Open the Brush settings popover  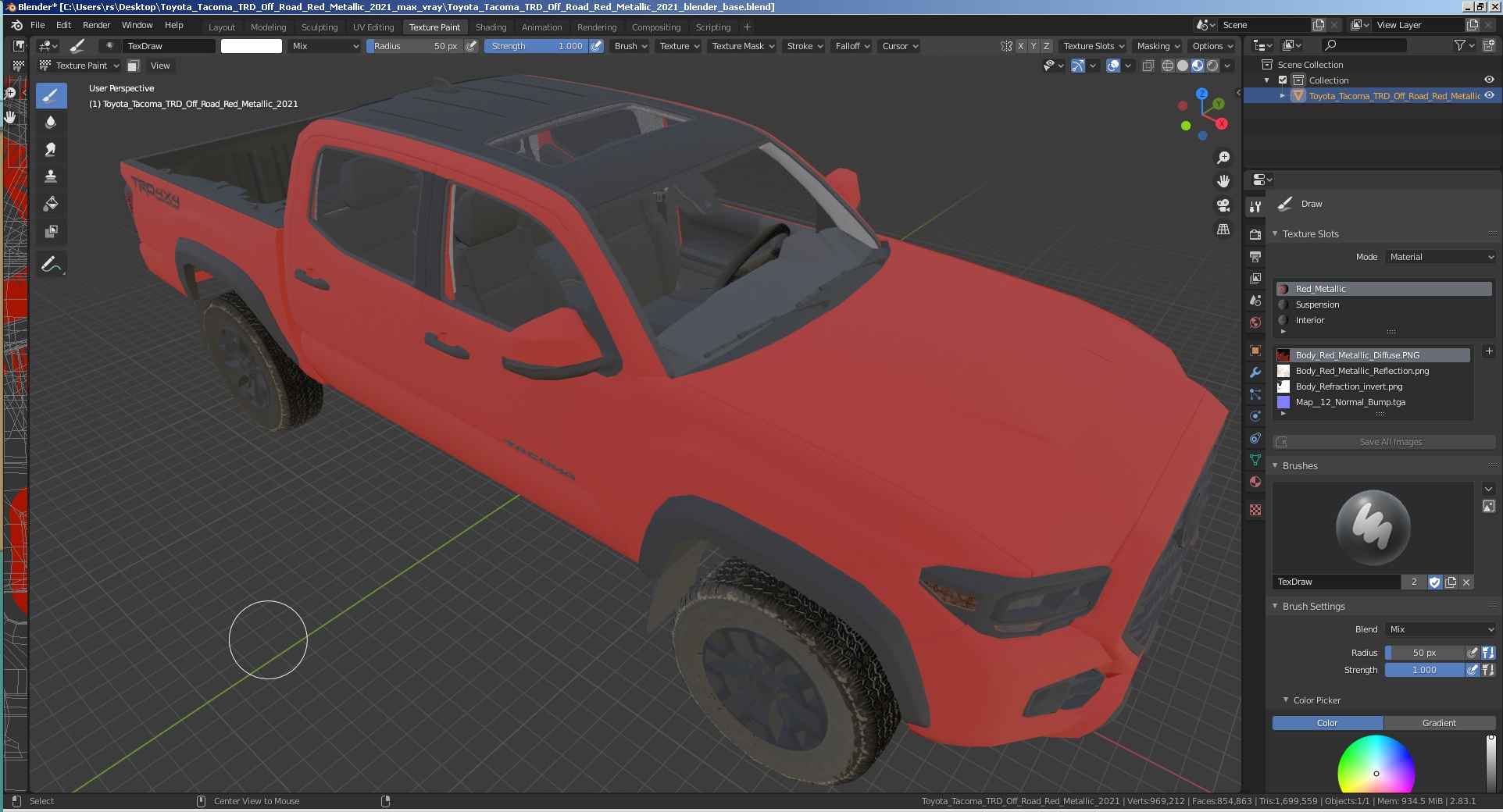pyautogui.click(x=630, y=46)
